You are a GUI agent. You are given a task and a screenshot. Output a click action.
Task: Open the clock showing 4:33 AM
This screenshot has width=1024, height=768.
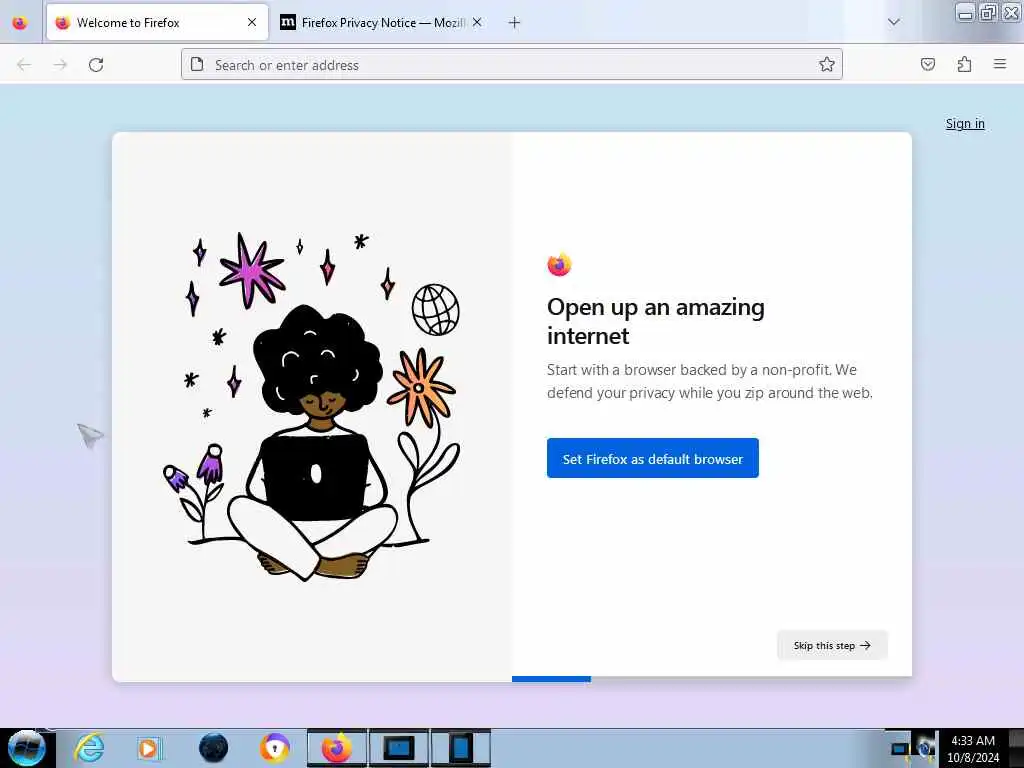[973, 749]
